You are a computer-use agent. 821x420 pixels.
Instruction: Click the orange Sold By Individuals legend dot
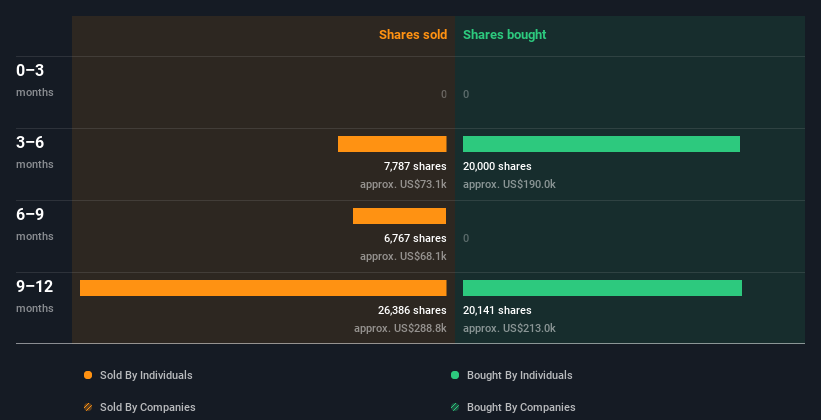click(88, 375)
